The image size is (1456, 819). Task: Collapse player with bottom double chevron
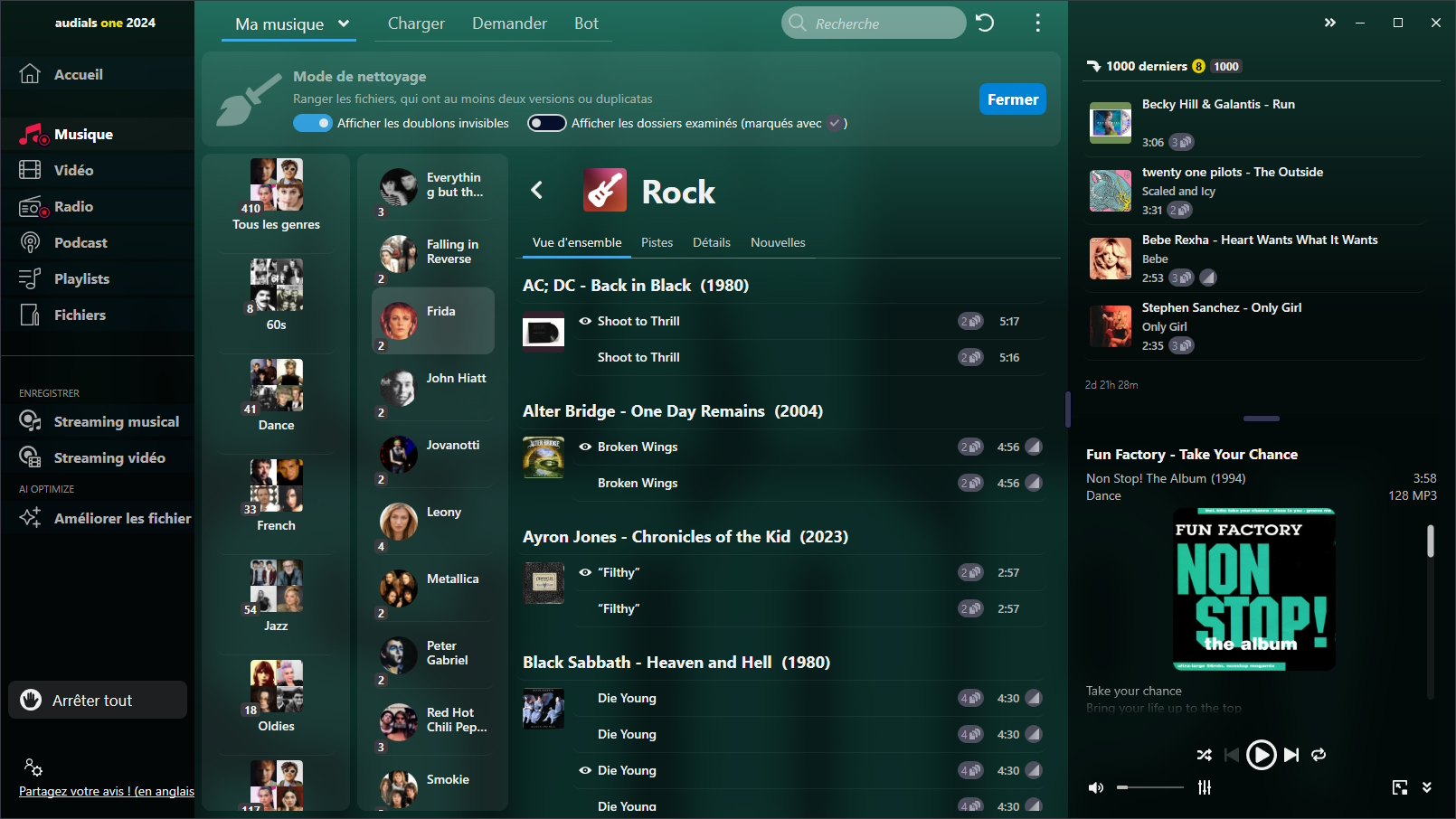click(1427, 787)
